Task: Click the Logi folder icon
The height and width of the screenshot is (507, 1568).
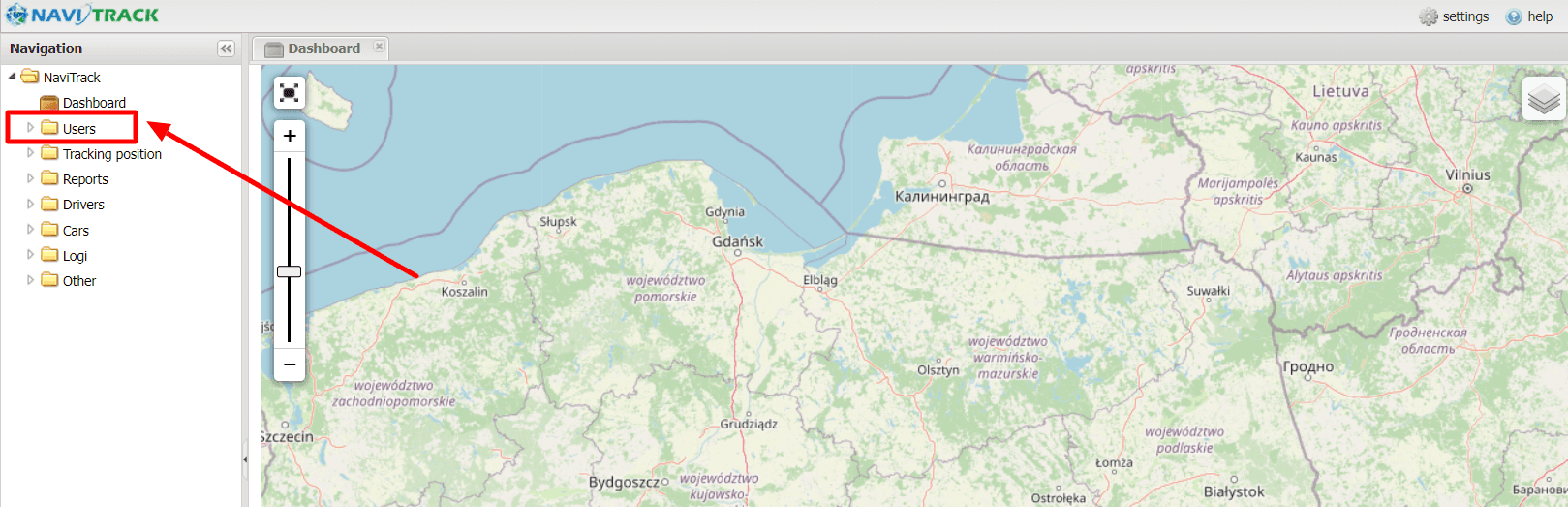Action: [49, 255]
